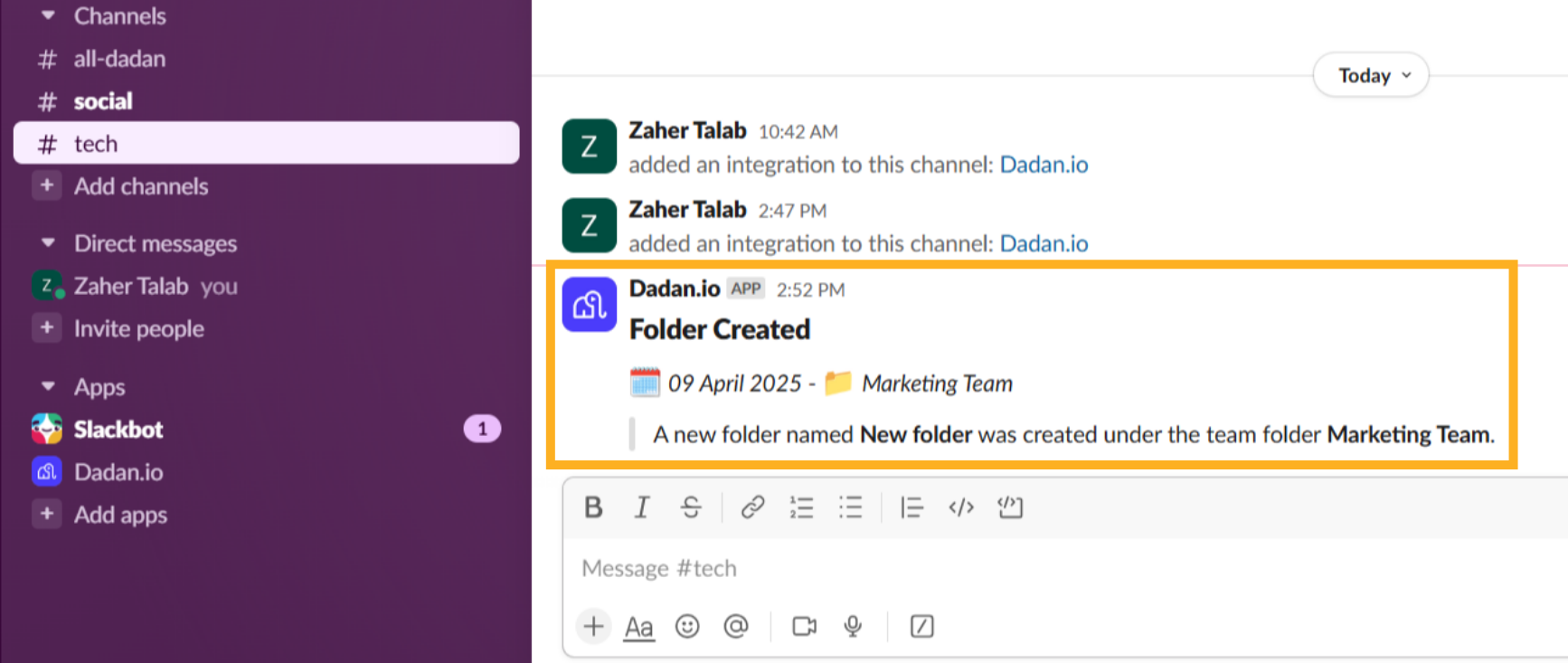The height and width of the screenshot is (663, 1568).
Task: Open the emoji picker
Action: point(687,626)
